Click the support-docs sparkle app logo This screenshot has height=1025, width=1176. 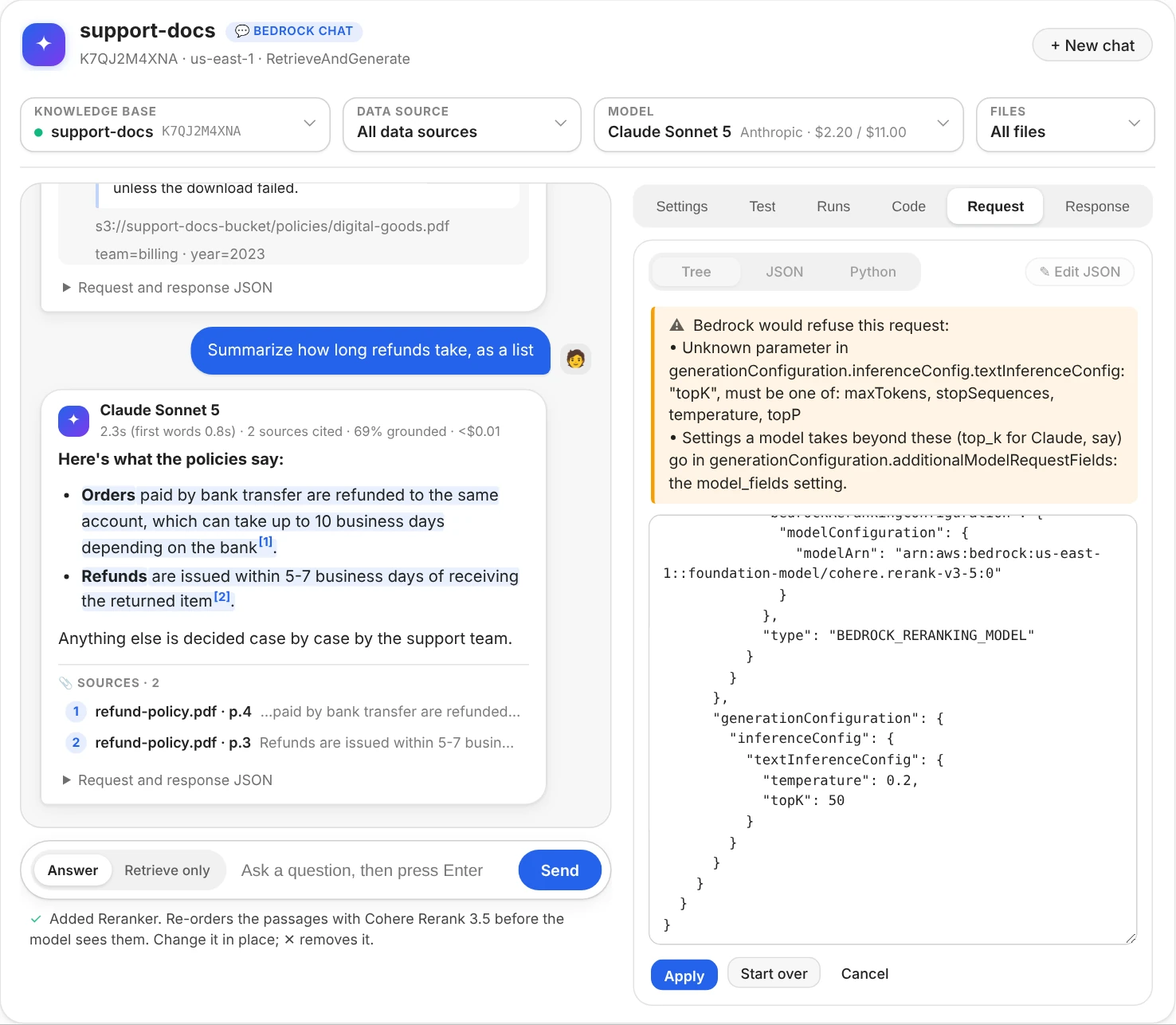pos(44,44)
